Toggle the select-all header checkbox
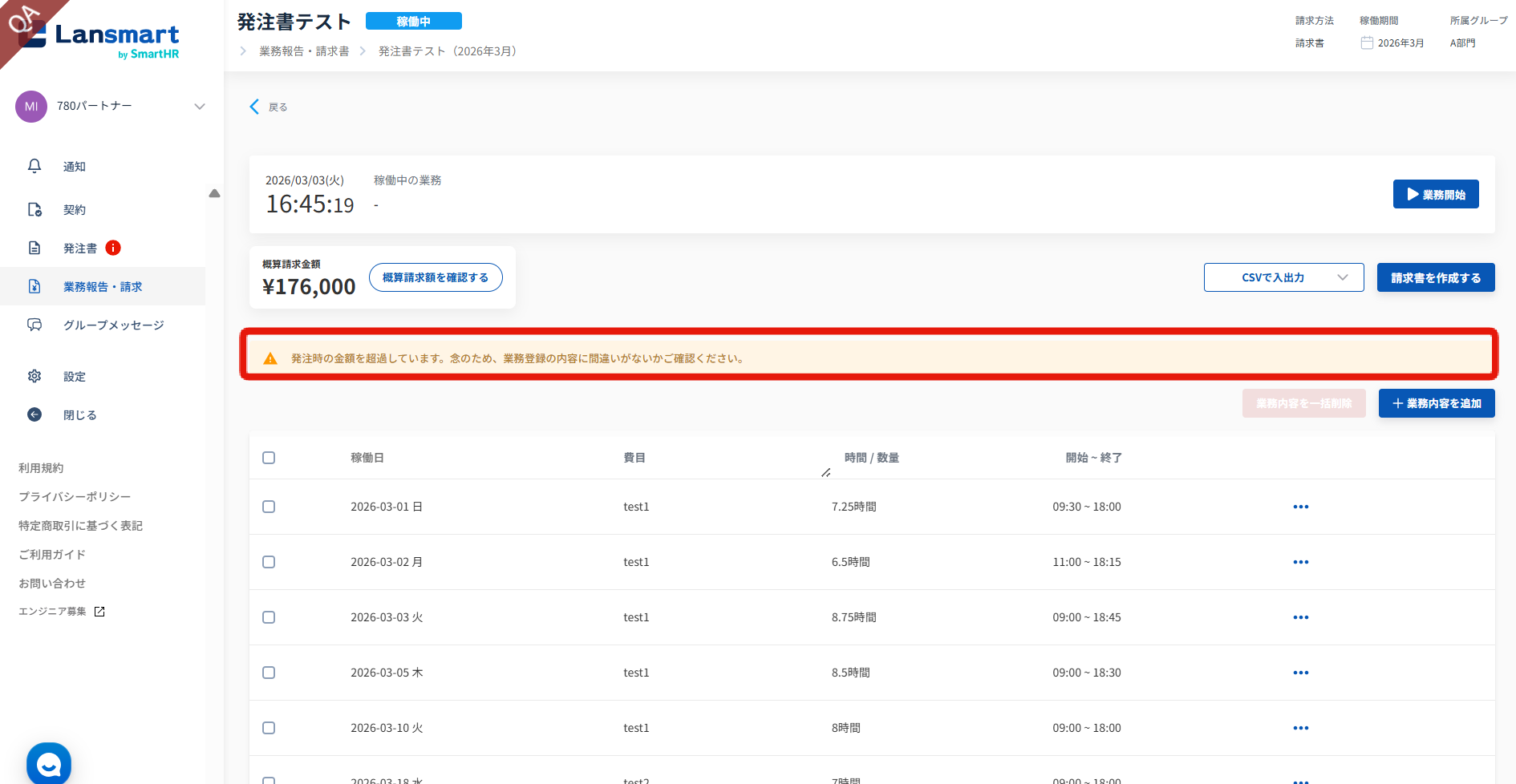1516x784 pixels. [269, 458]
